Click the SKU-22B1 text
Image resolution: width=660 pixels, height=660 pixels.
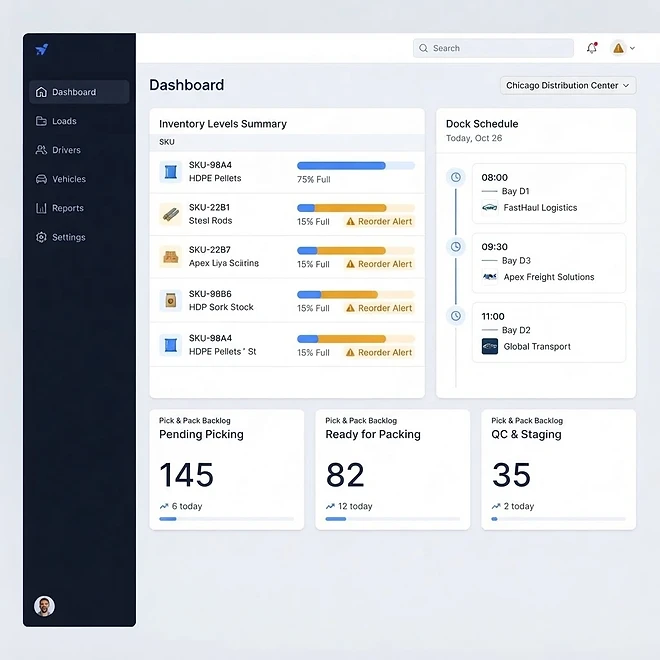(x=209, y=207)
